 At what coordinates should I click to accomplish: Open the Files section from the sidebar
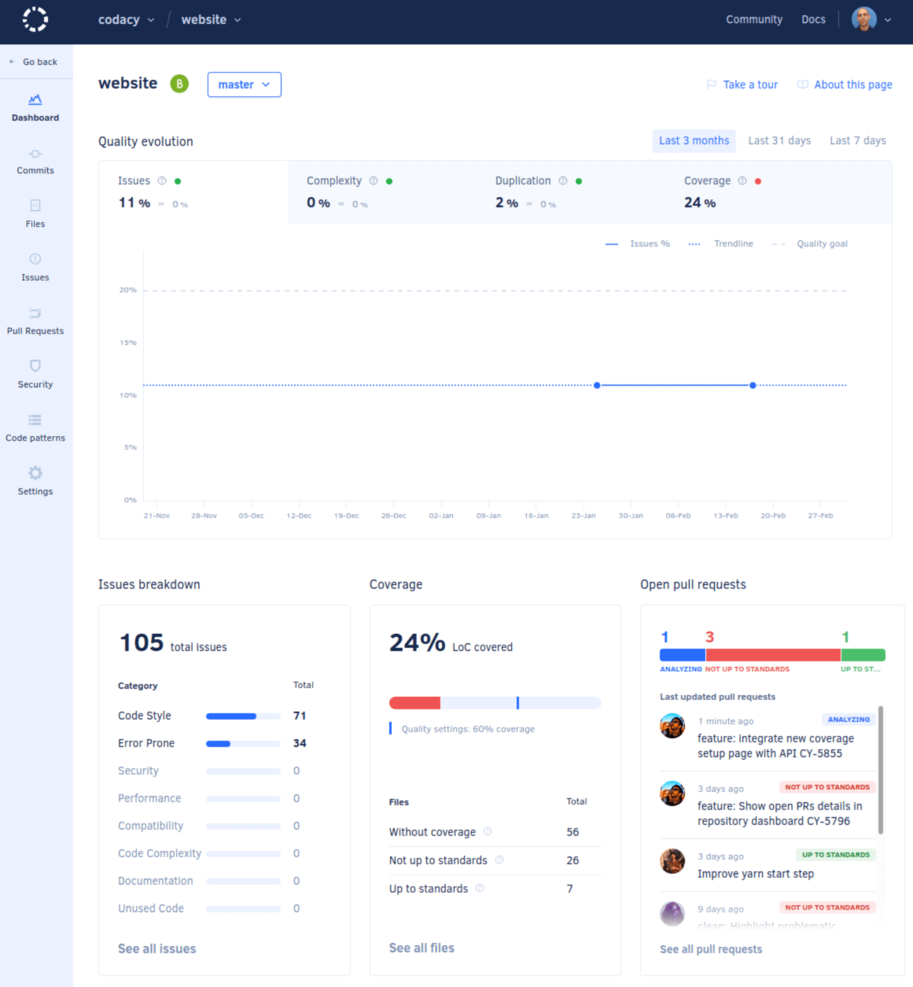[35, 214]
